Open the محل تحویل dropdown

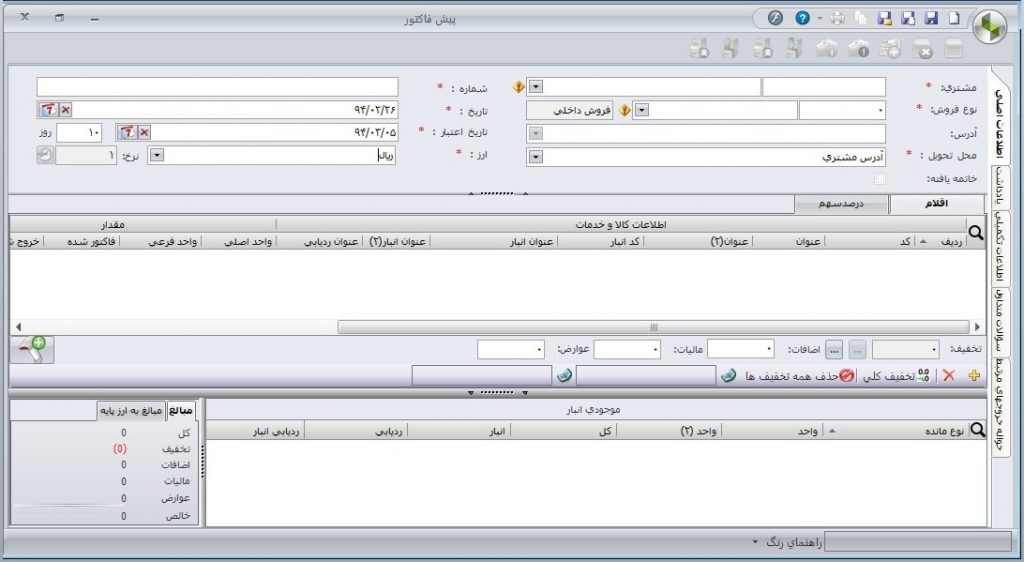pyautogui.click(x=536, y=156)
